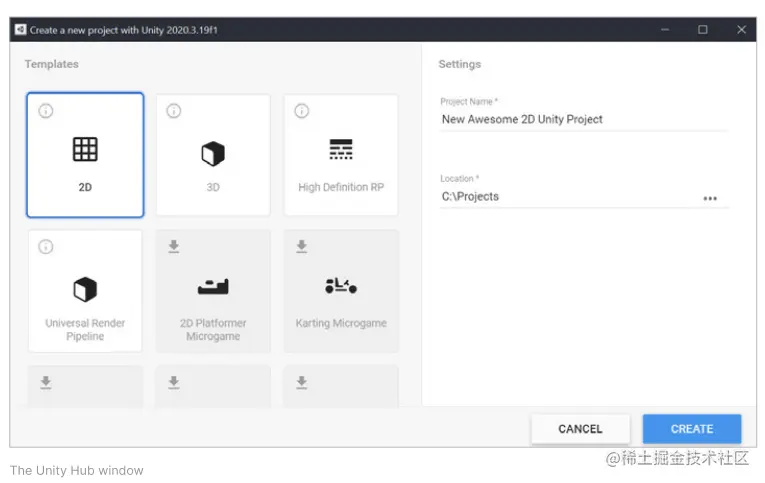The width and height of the screenshot is (765, 483).
Task: Select the 2D template card
Action: pyautogui.click(x=85, y=155)
